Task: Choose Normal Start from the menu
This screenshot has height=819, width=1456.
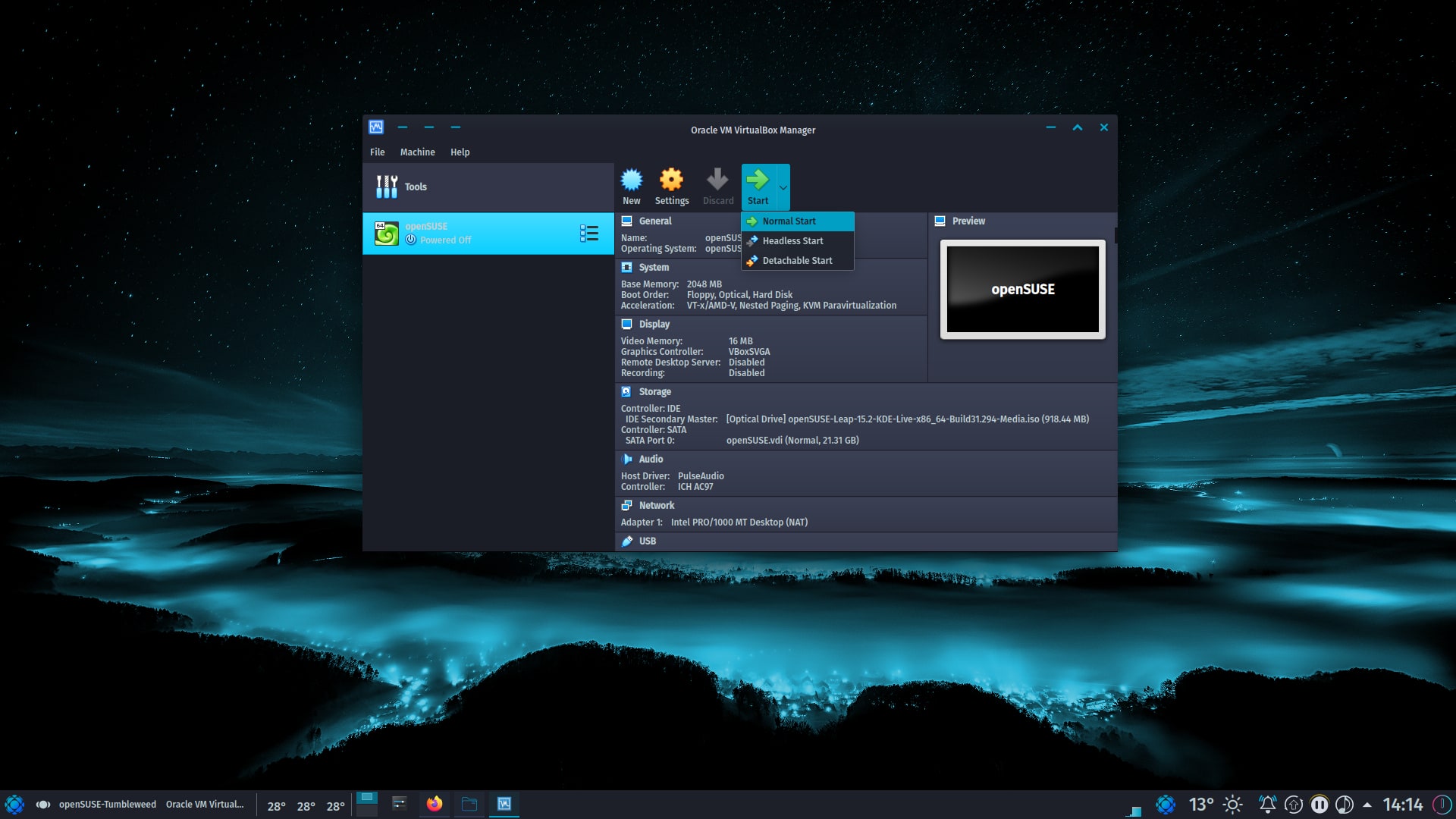Action: coord(798,221)
